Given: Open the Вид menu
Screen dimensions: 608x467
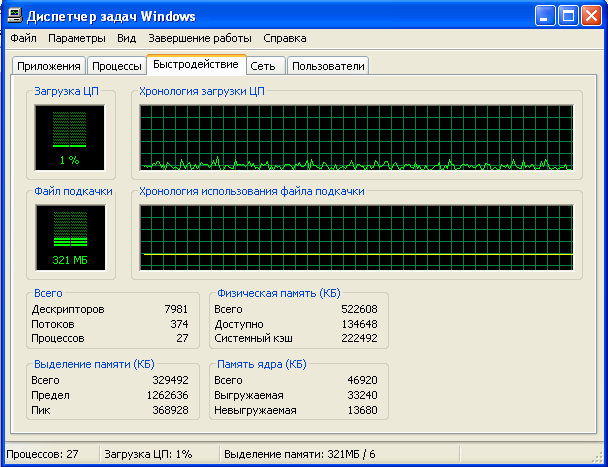Looking at the screenshot, I should [126, 38].
